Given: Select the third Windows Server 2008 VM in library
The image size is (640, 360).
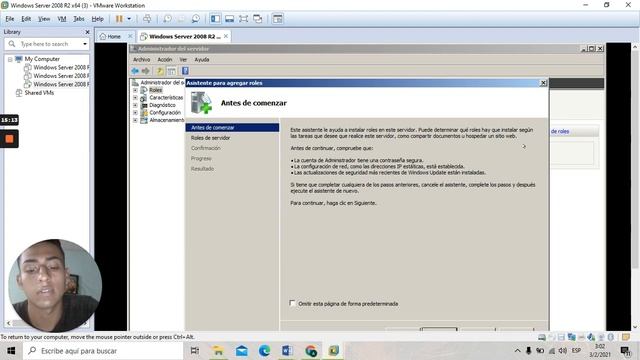Looking at the screenshot, I should coord(61,84).
